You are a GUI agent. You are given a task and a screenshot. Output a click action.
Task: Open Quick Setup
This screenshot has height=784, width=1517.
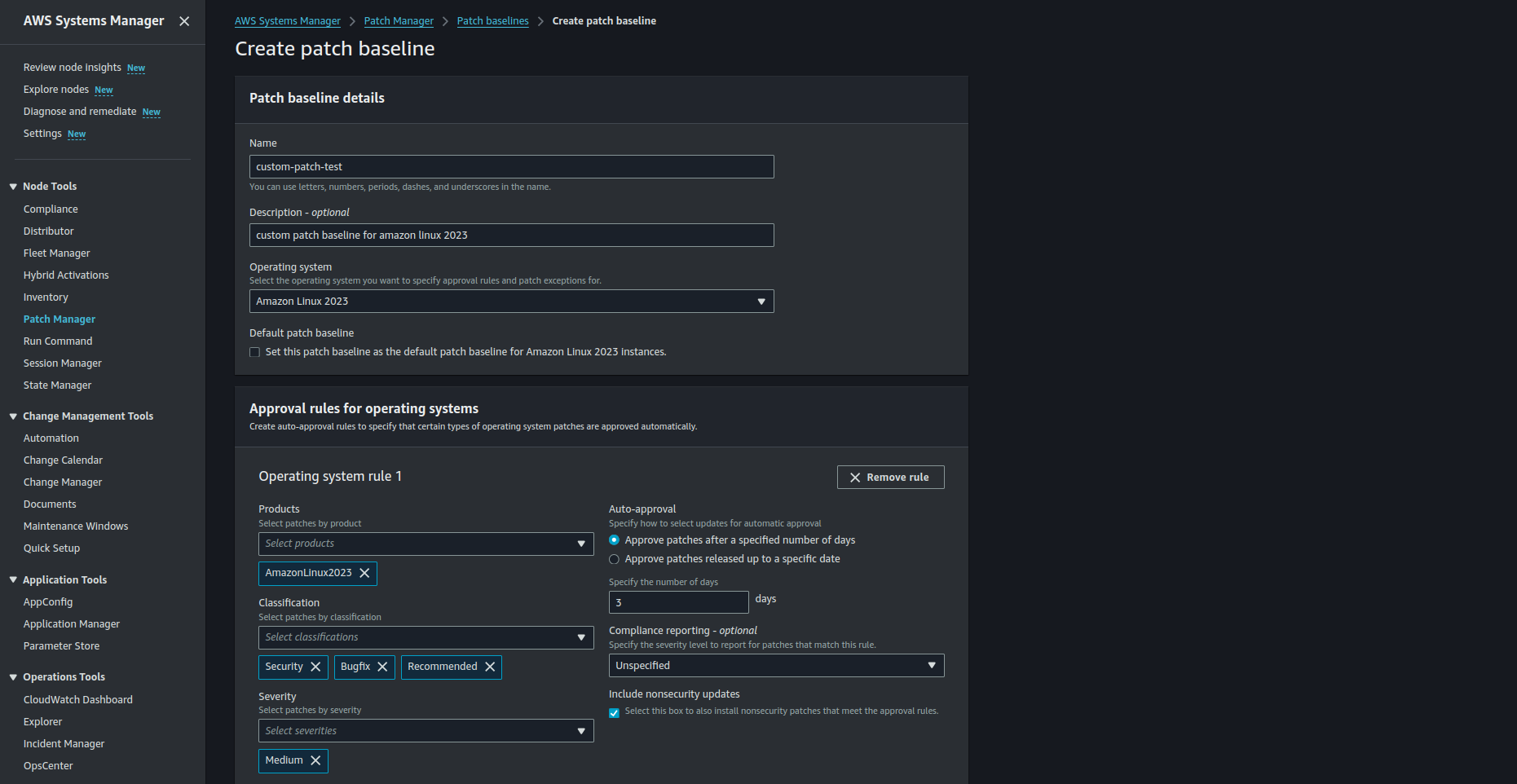51,548
